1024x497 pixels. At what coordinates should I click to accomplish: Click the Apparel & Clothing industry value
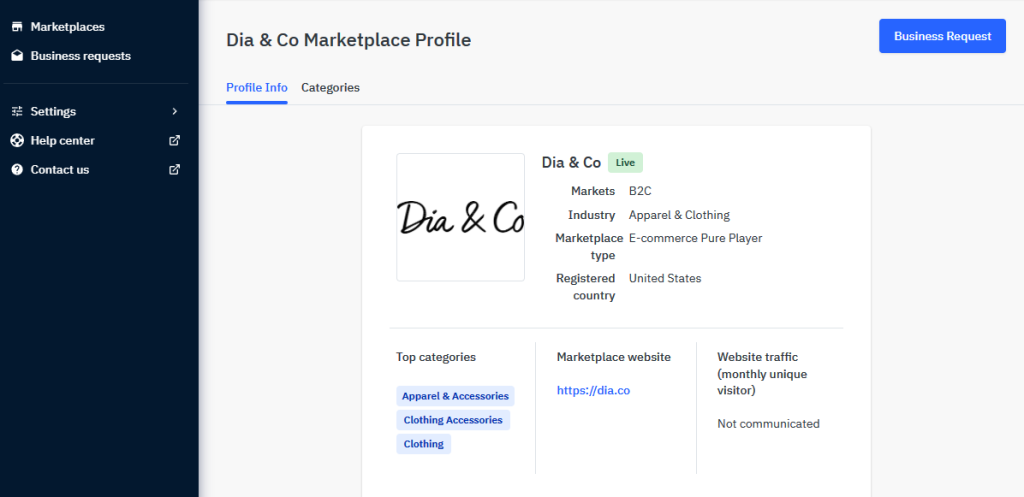(679, 215)
